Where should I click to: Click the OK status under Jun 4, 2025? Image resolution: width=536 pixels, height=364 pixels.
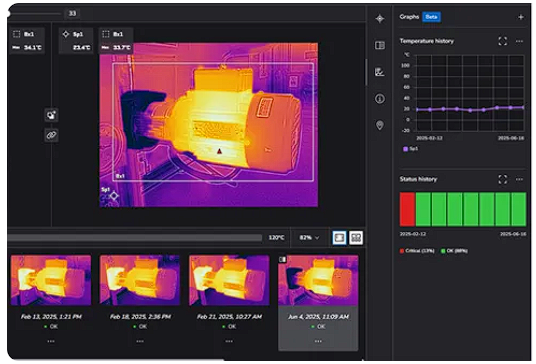pos(318,326)
